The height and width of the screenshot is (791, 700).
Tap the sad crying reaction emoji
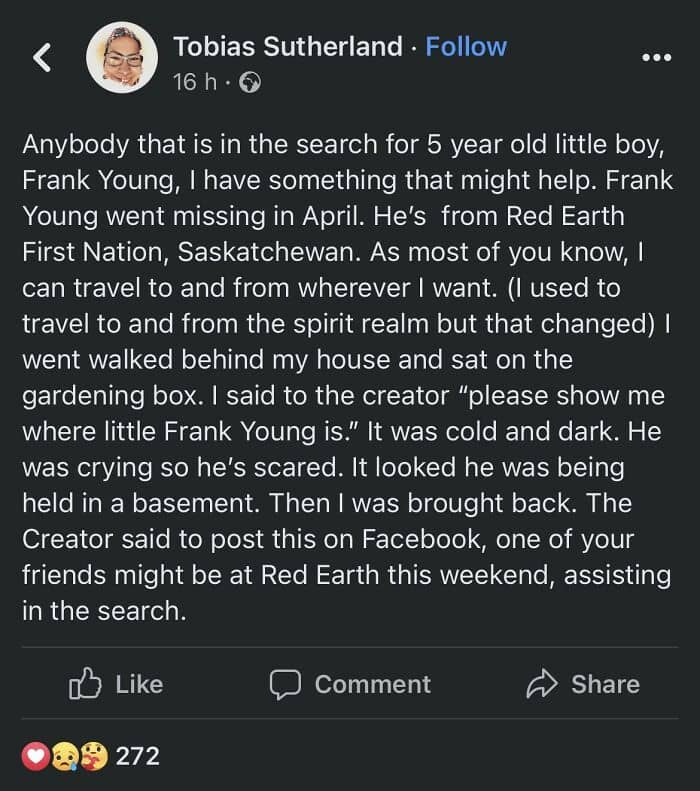[x=64, y=756]
